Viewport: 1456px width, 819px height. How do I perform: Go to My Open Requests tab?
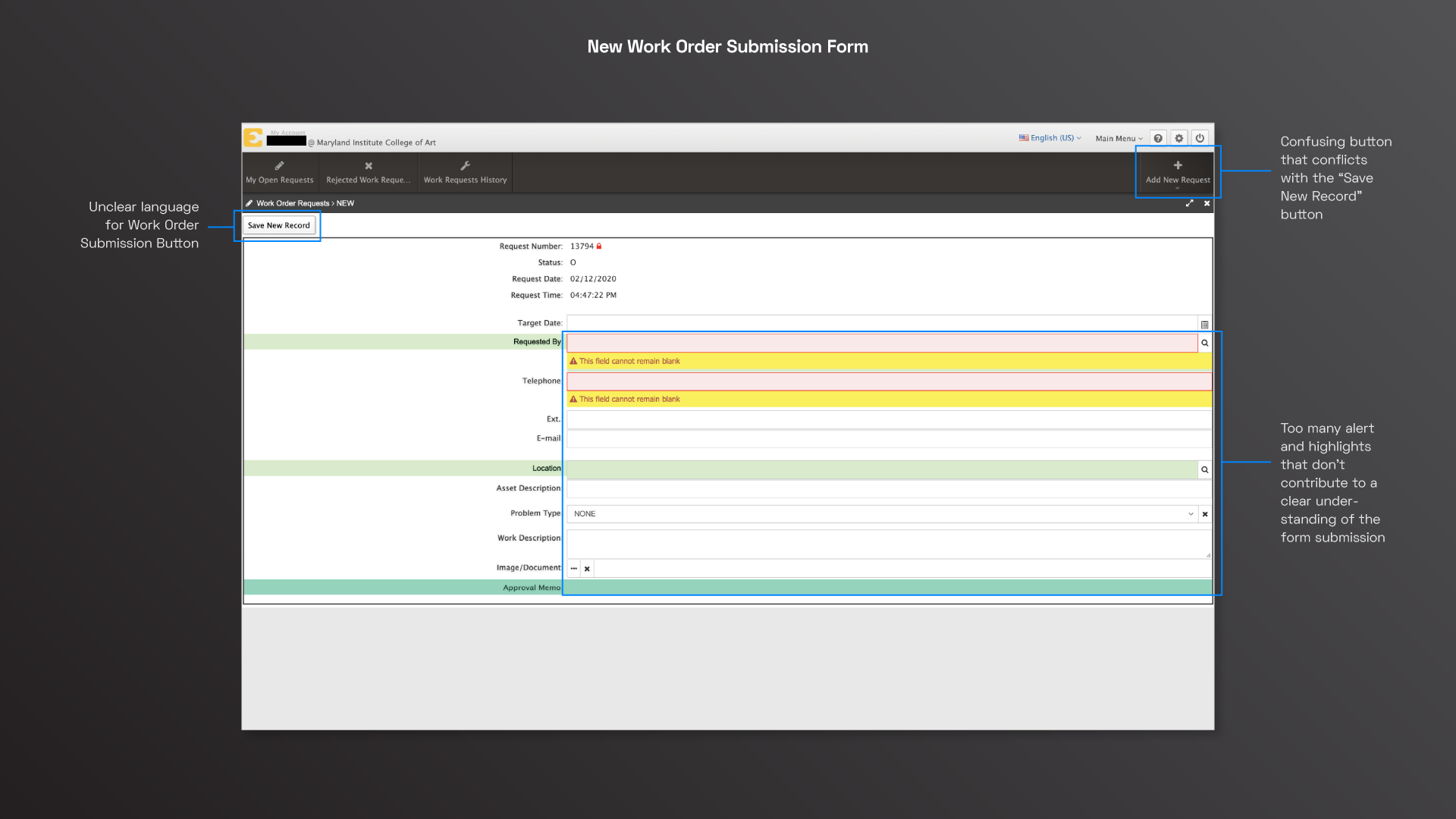[280, 172]
